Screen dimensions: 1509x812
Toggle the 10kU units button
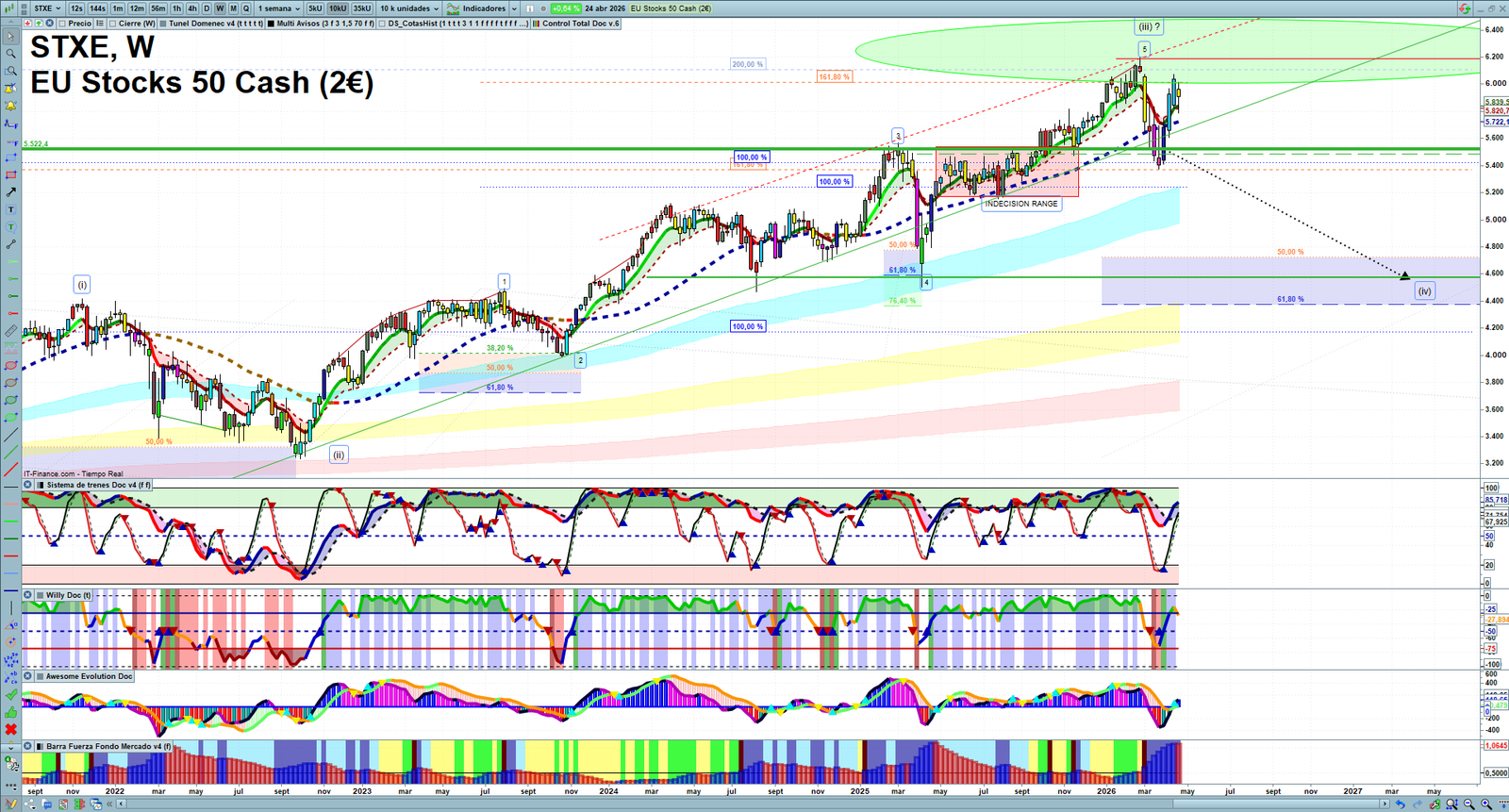[x=338, y=8]
